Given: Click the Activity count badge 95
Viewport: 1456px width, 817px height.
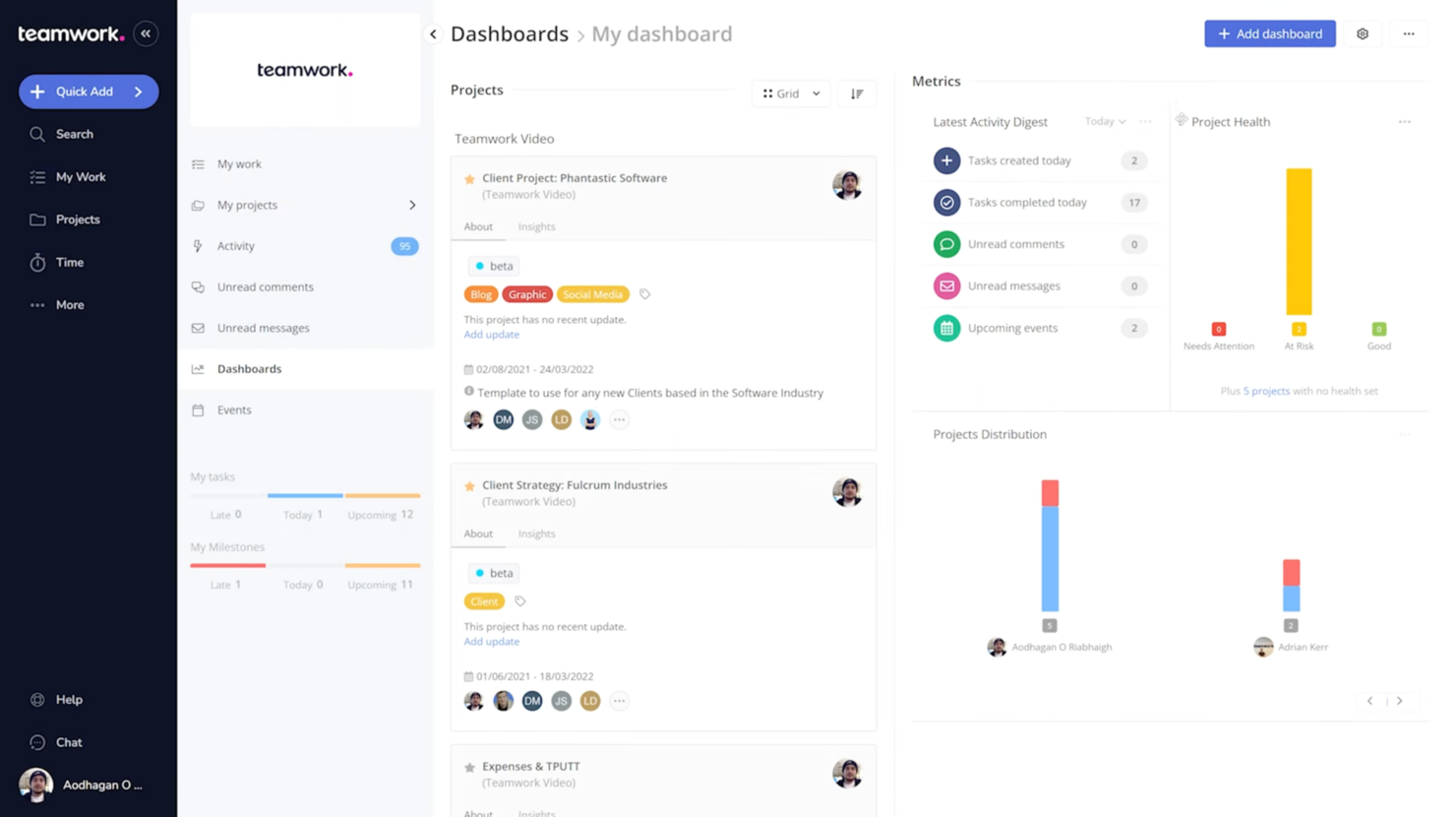Looking at the screenshot, I should coord(404,246).
